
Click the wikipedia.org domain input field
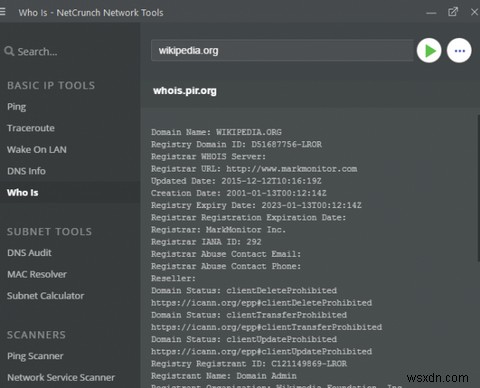tap(282, 50)
